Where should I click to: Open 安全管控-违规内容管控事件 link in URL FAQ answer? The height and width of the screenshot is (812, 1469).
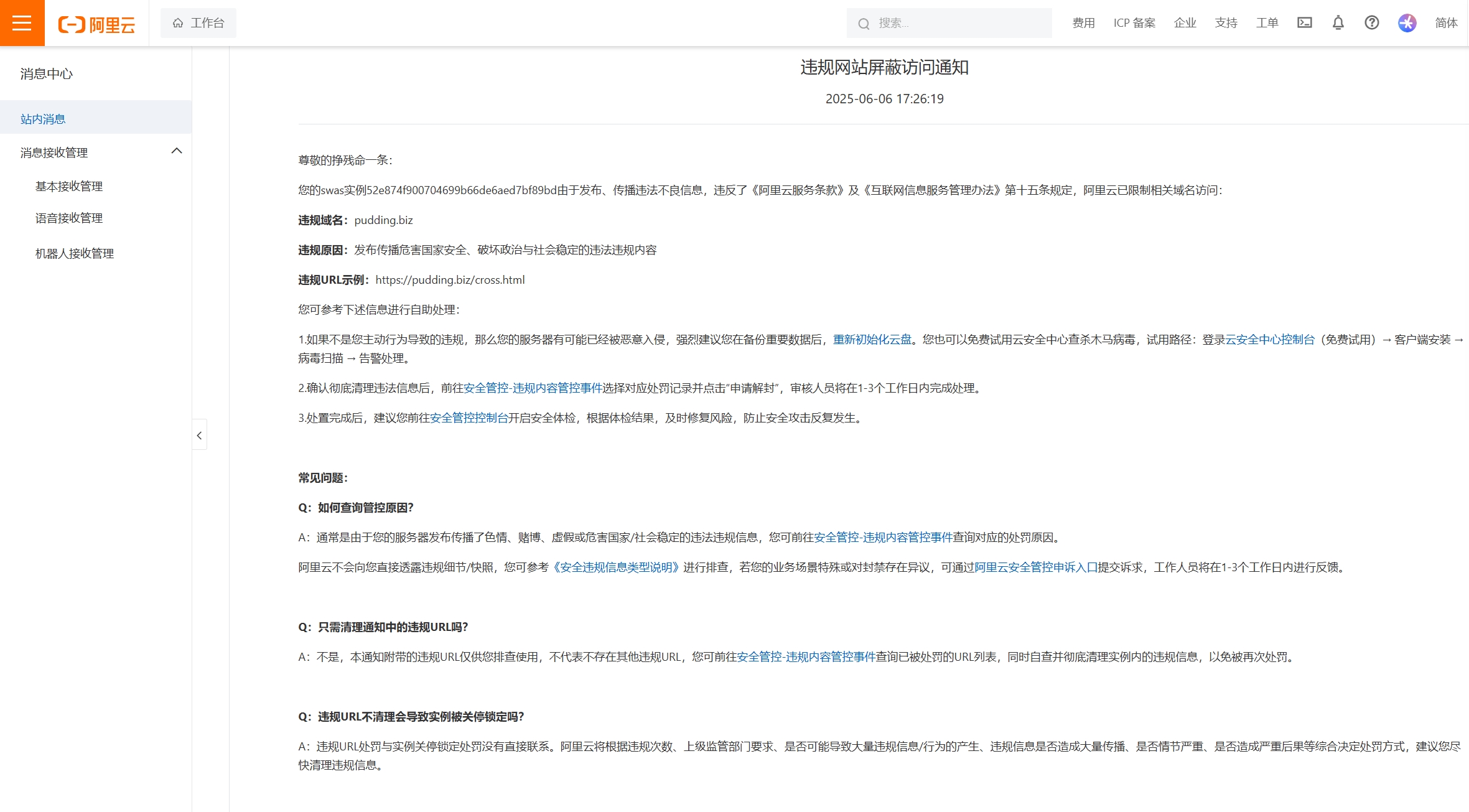[806, 656]
